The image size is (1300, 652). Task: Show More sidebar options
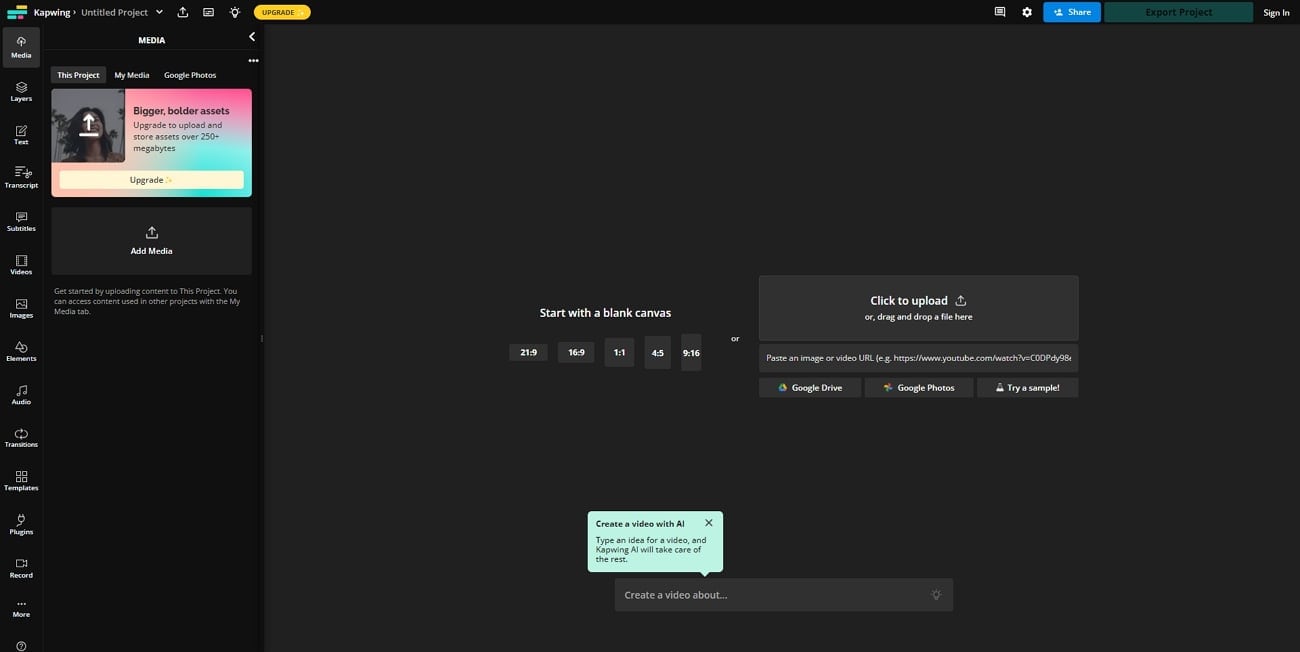tap(21, 608)
